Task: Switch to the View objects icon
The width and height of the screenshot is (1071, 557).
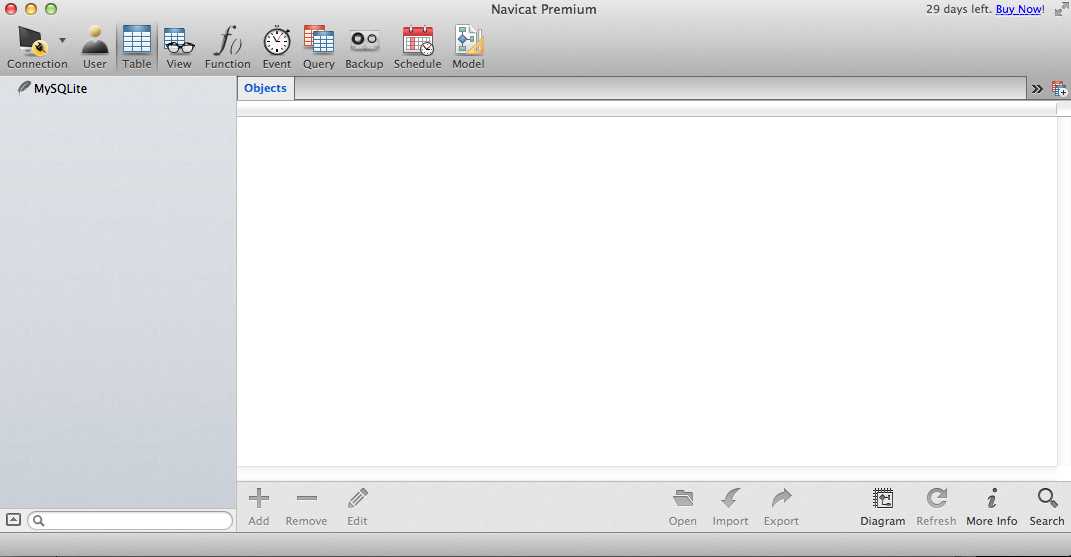Action: pos(179,47)
